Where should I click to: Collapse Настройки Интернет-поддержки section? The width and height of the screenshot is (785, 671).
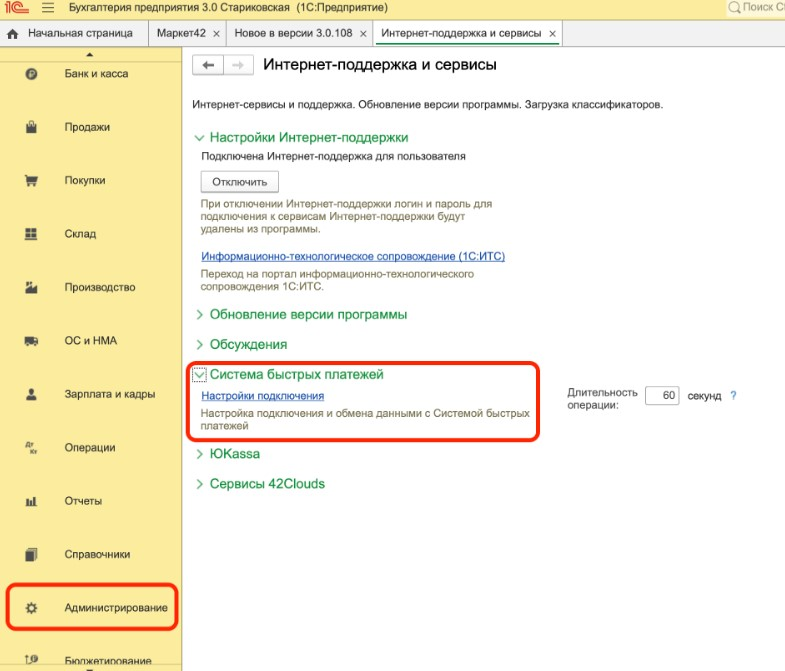[x=199, y=138]
